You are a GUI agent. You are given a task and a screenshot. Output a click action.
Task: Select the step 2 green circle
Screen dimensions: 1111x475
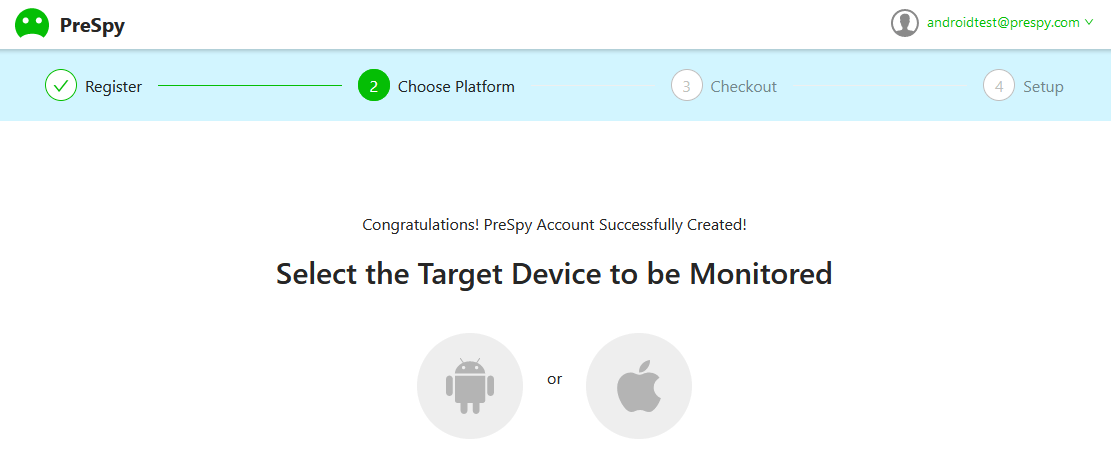click(x=374, y=86)
